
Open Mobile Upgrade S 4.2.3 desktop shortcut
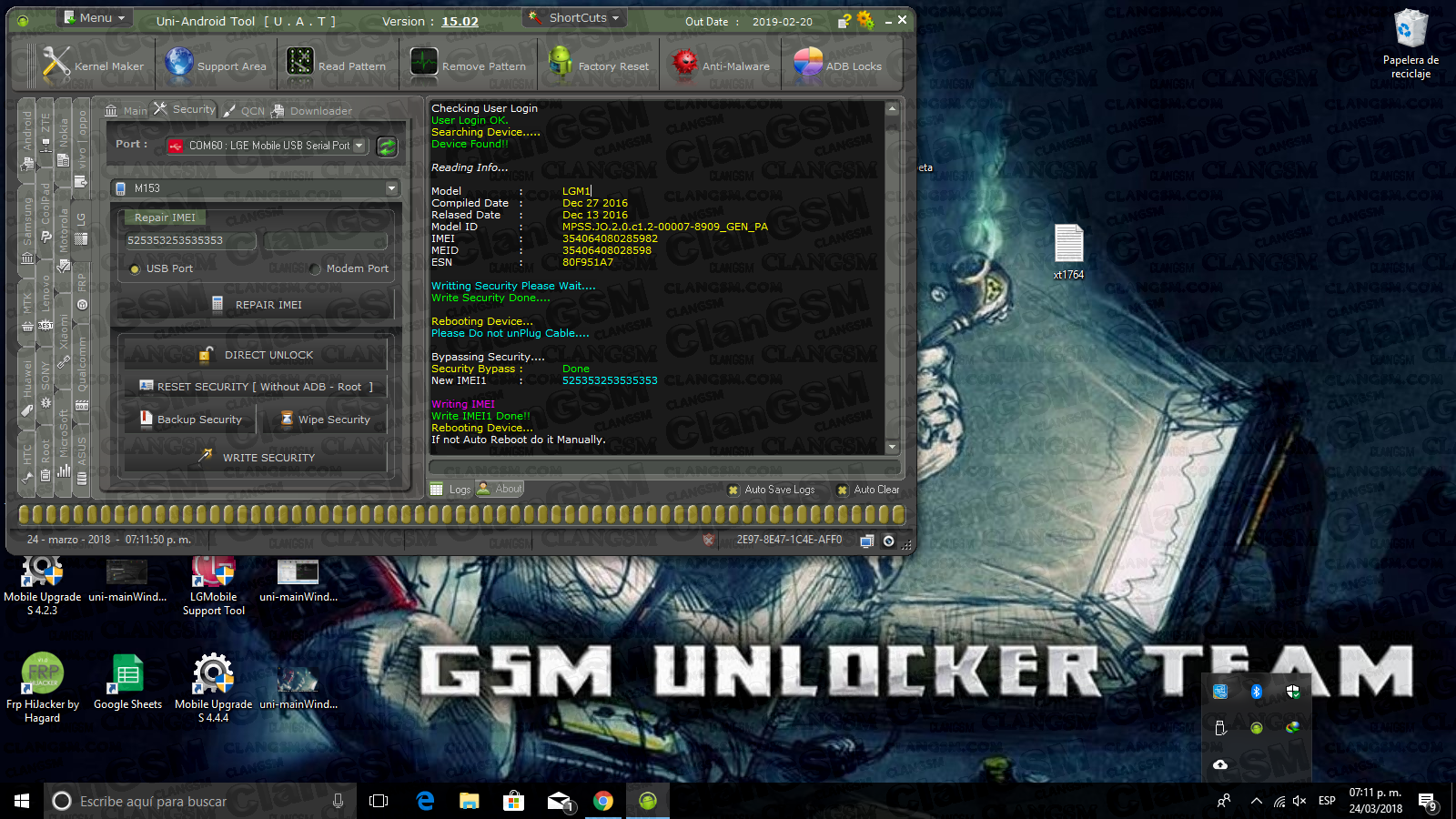[42, 585]
